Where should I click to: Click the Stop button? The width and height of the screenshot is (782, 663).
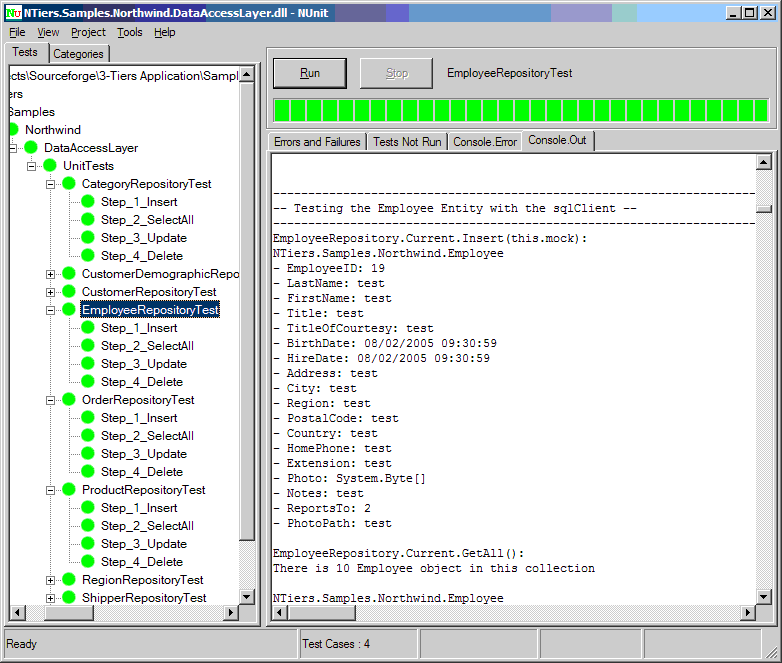tap(396, 73)
